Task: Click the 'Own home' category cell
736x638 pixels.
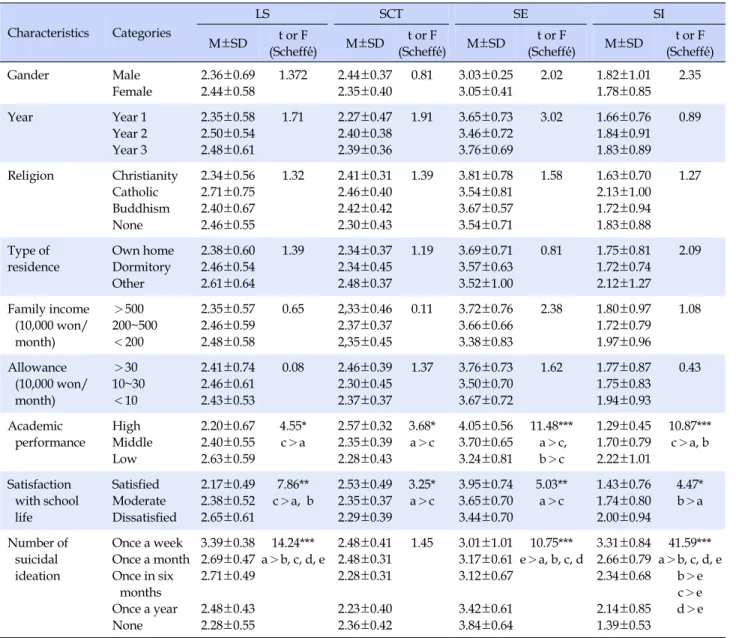Action: pyautogui.click(x=143, y=251)
